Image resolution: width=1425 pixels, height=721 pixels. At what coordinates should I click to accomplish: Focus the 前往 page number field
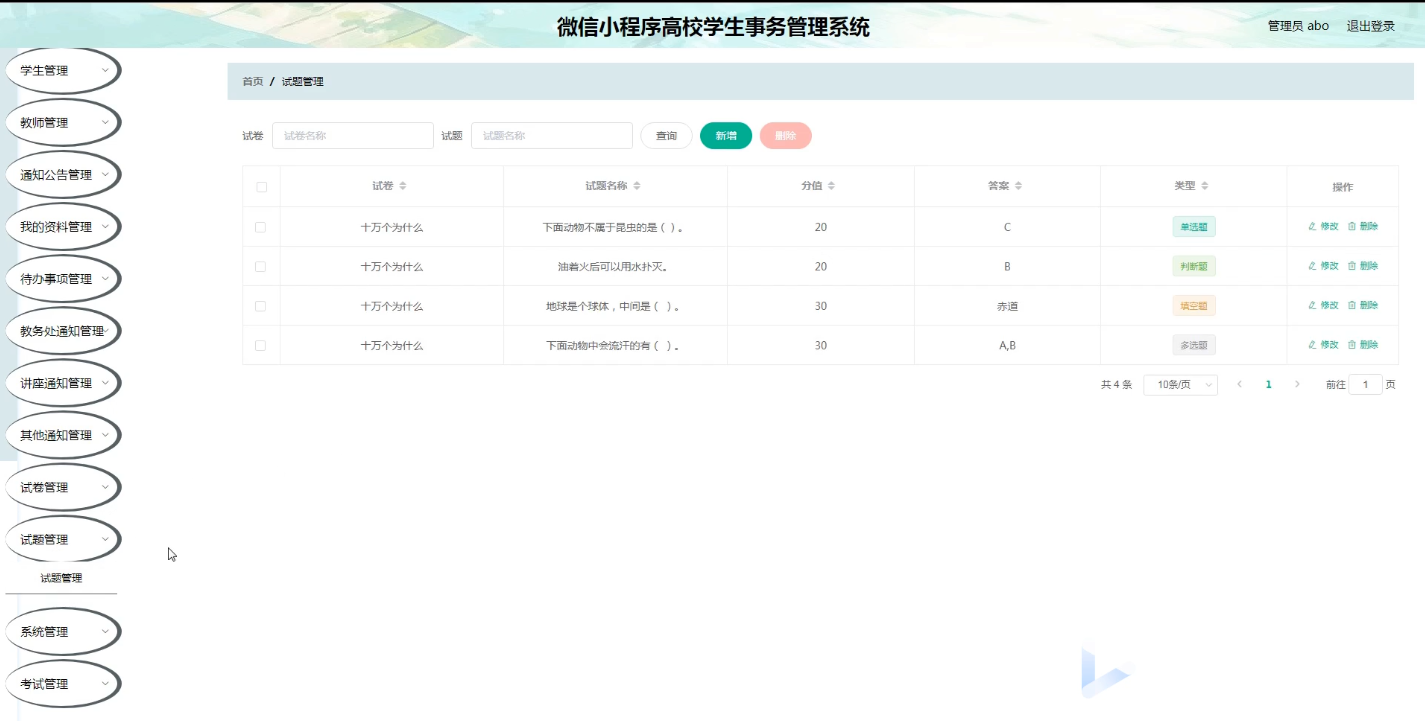(1365, 385)
